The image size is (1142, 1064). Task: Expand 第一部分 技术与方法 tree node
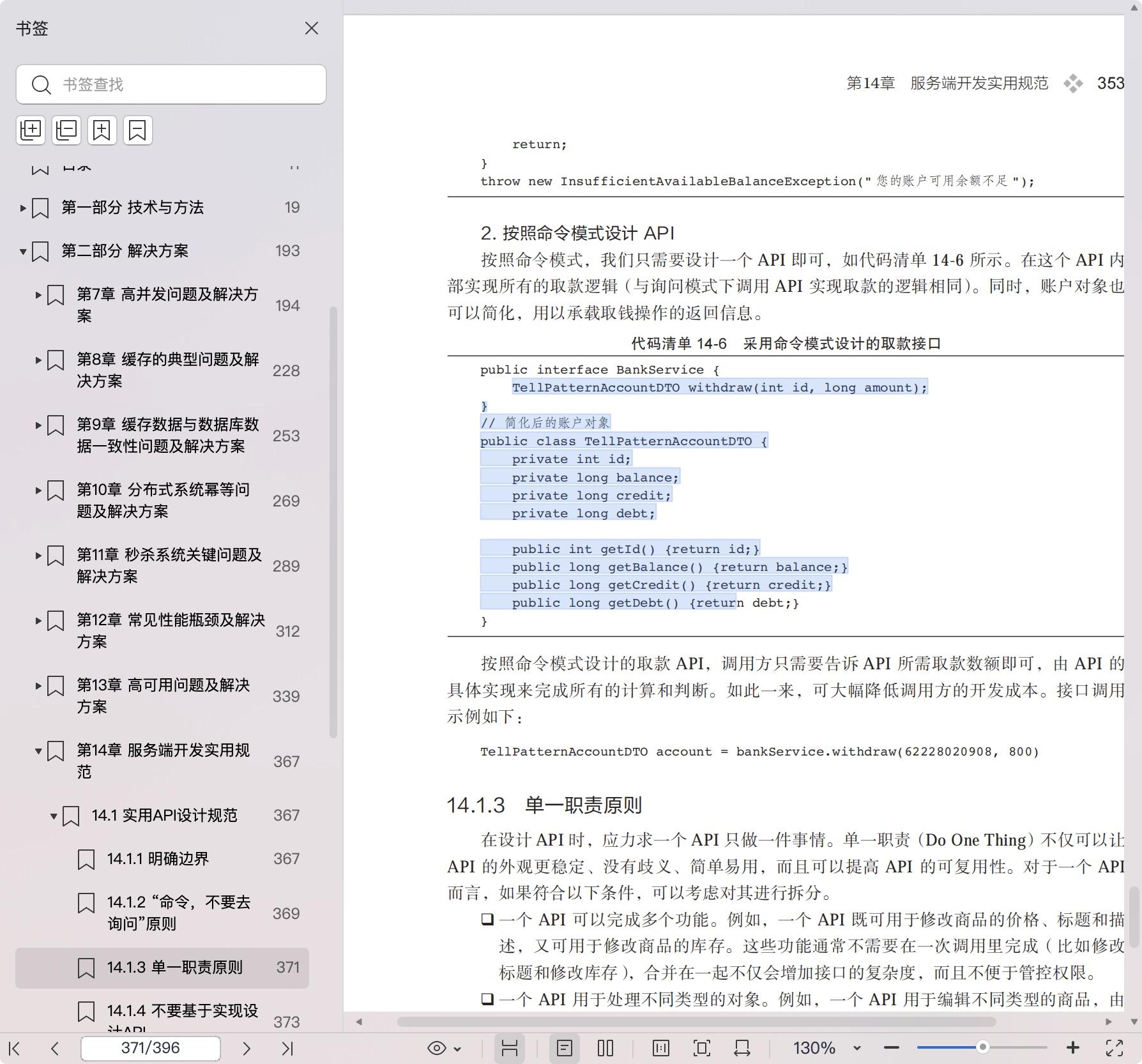(23, 208)
